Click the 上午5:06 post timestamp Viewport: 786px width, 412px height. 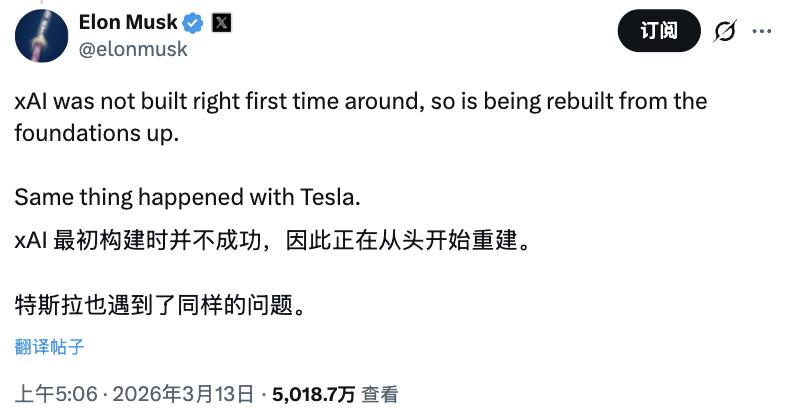[57, 394]
